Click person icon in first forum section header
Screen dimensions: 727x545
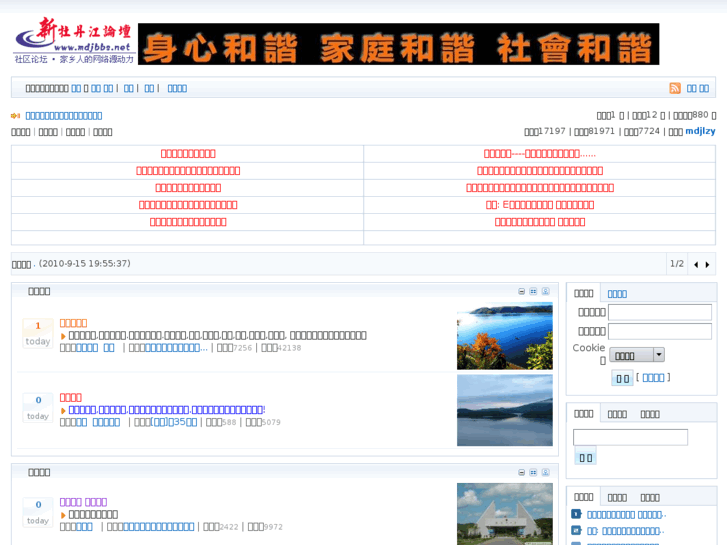(545, 291)
